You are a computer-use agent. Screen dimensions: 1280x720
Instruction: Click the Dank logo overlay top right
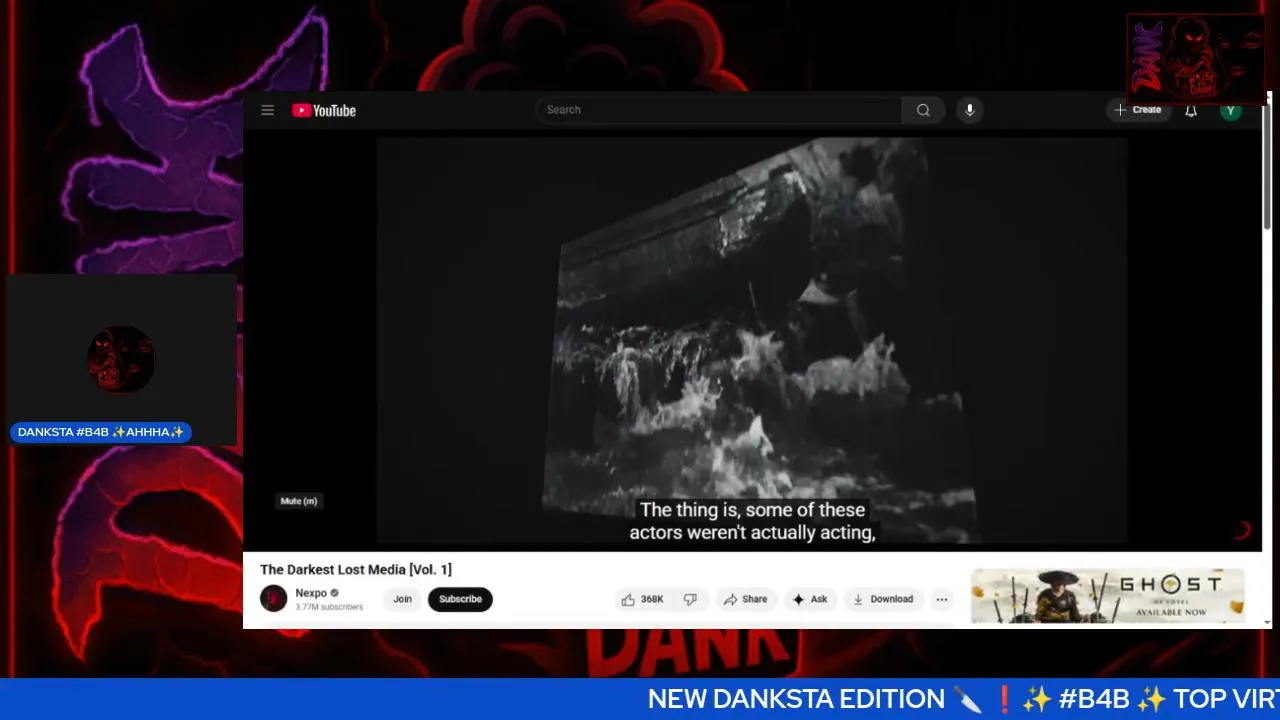[x=1196, y=59]
